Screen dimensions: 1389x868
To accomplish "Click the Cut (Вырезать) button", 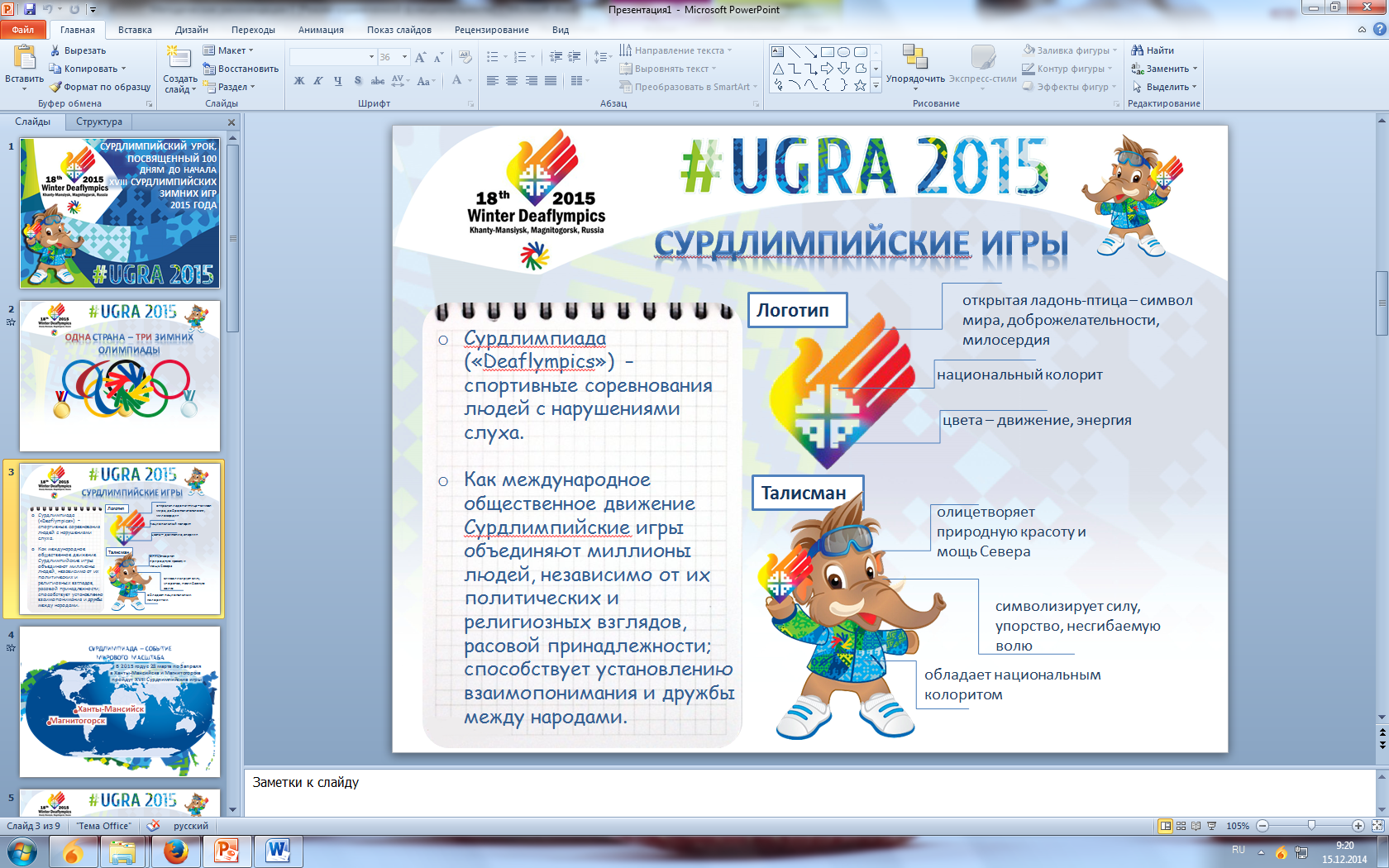I will pos(78,50).
